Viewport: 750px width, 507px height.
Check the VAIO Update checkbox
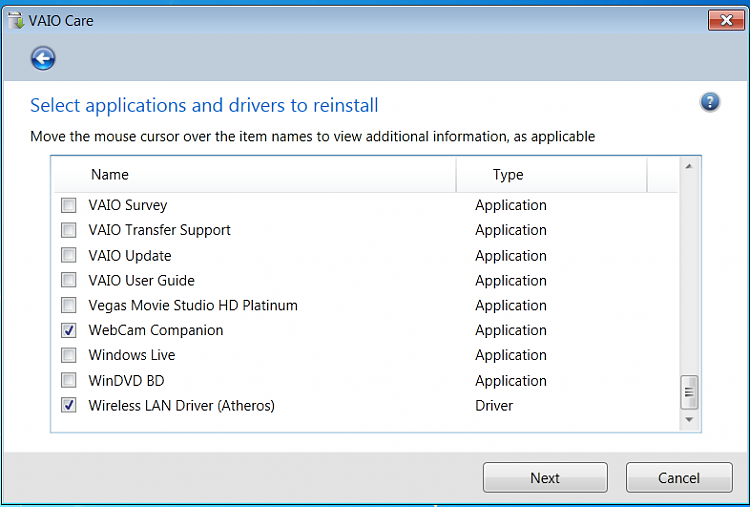tap(68, 255)
